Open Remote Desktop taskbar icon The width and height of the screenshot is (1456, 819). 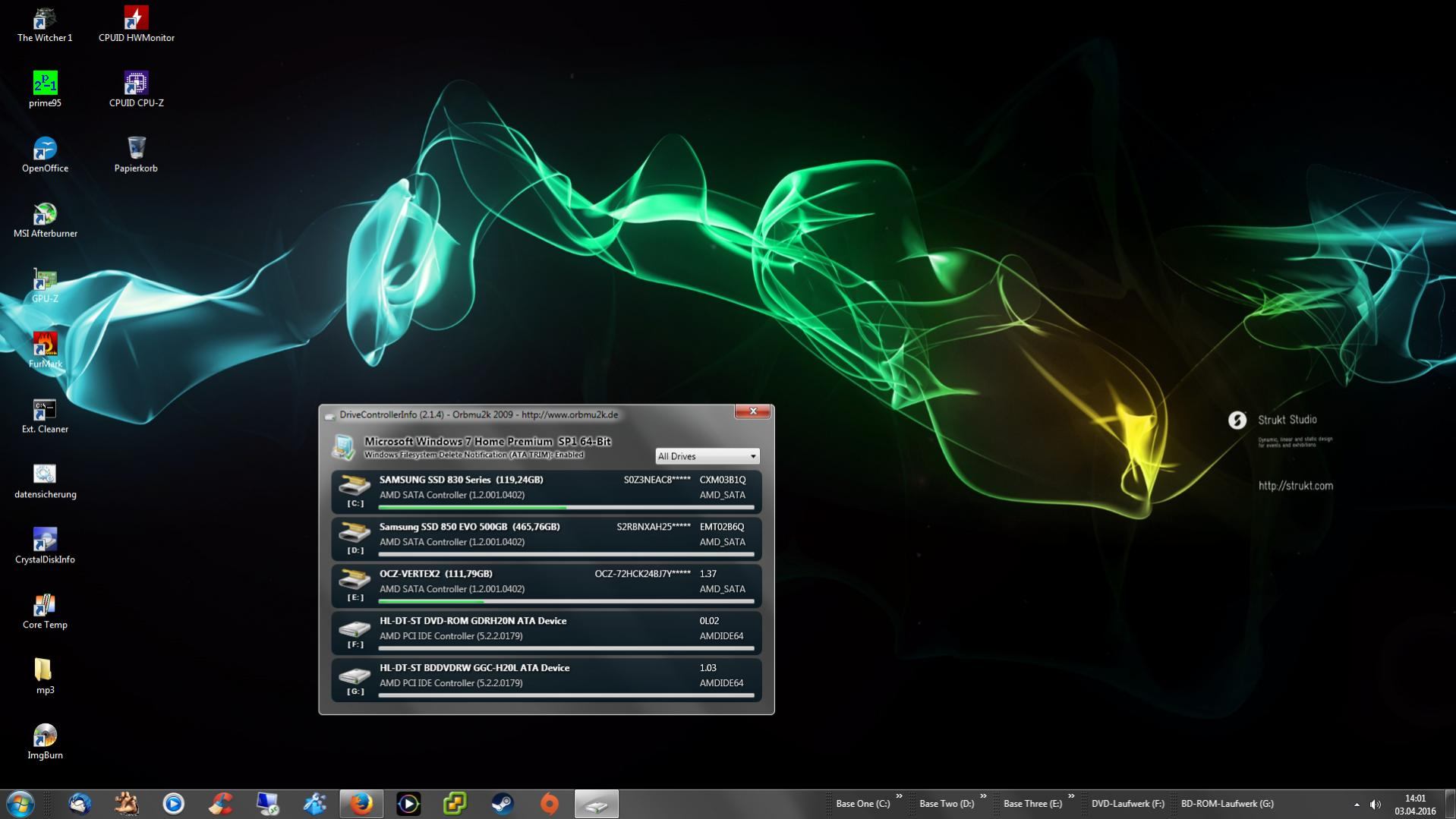[268, 804]
